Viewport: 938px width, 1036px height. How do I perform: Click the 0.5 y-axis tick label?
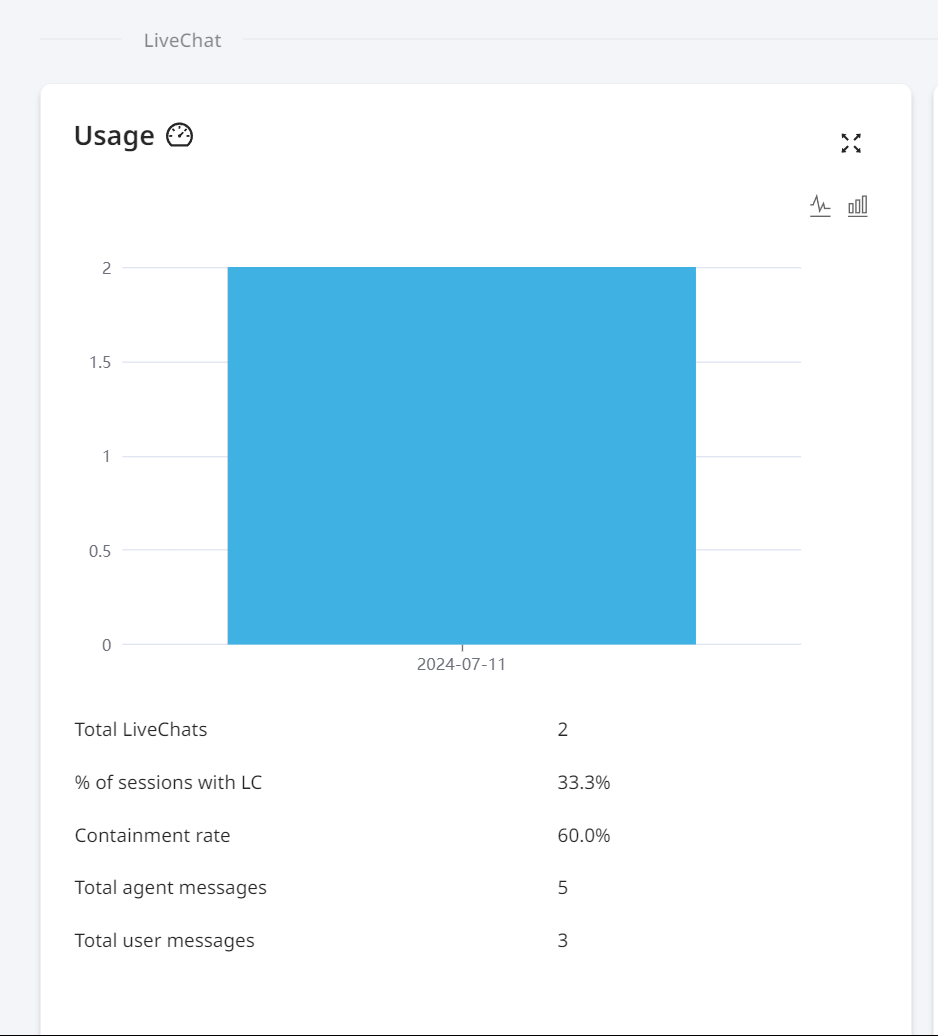coord(100,551)
